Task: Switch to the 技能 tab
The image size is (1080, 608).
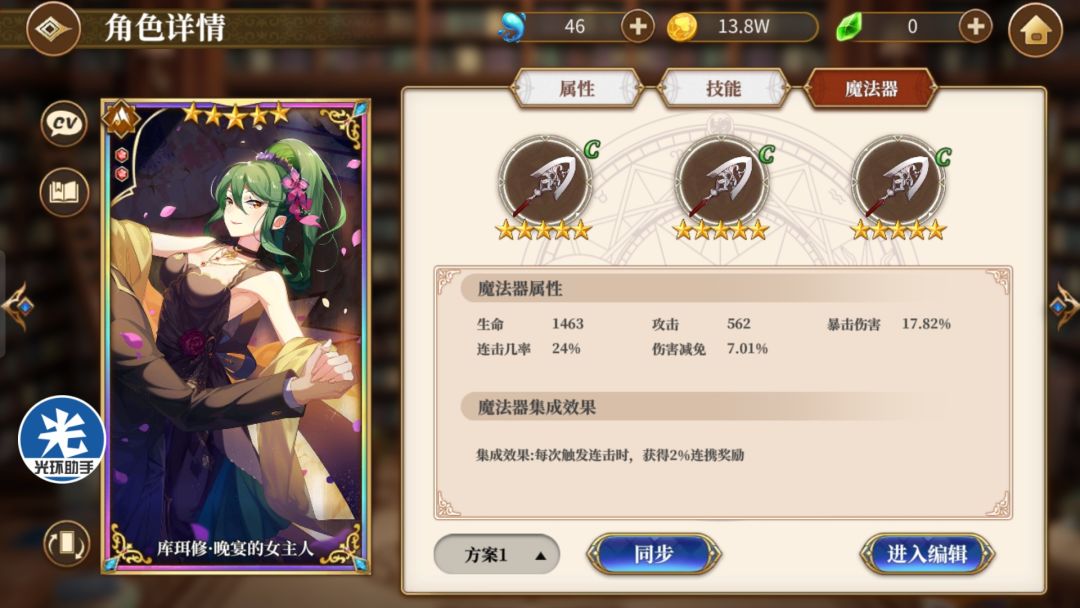Action: point(723,88)
